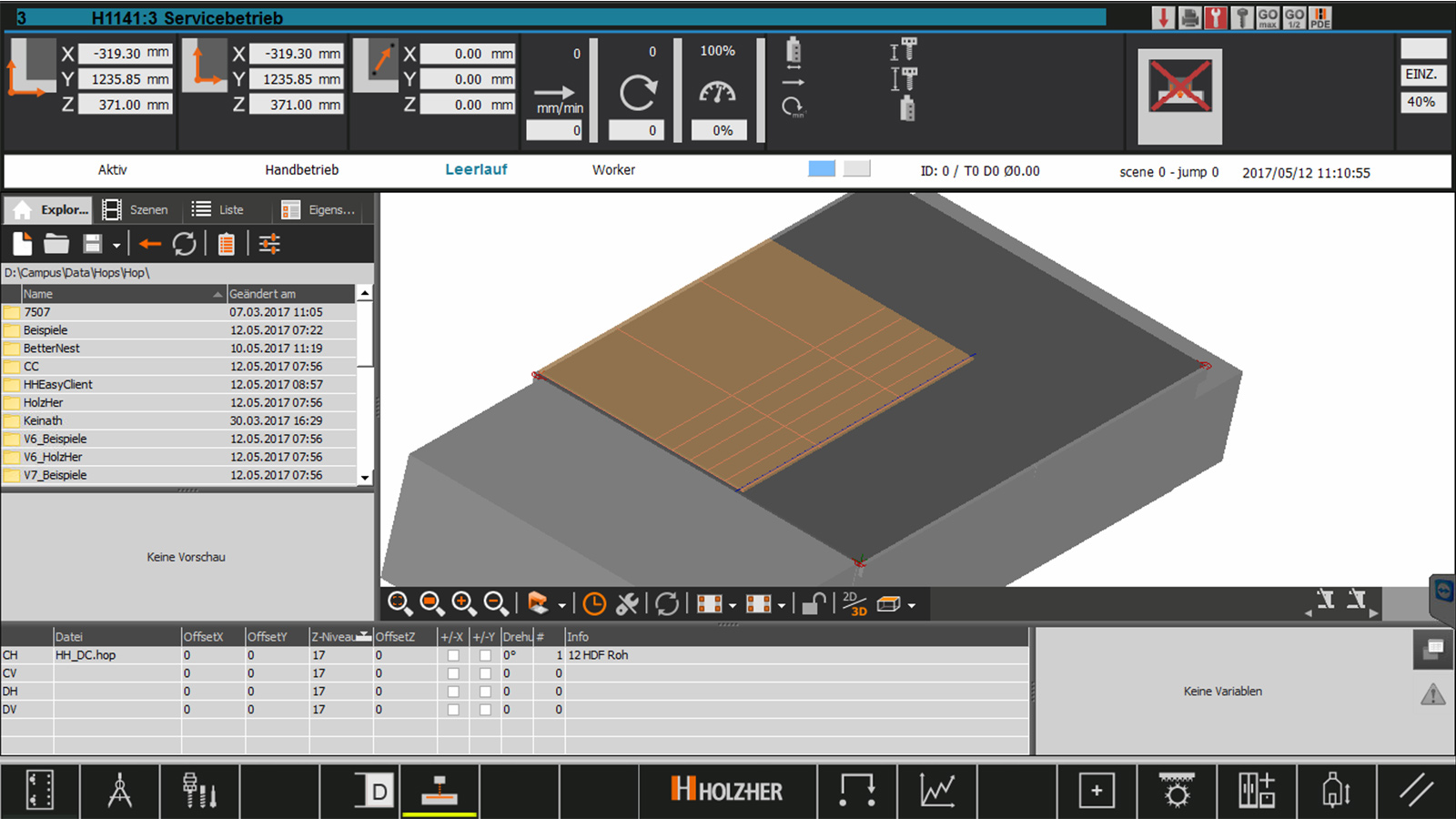Click the EINZ. button
Screen dimensions: 1456x819
pos(1422,75)
